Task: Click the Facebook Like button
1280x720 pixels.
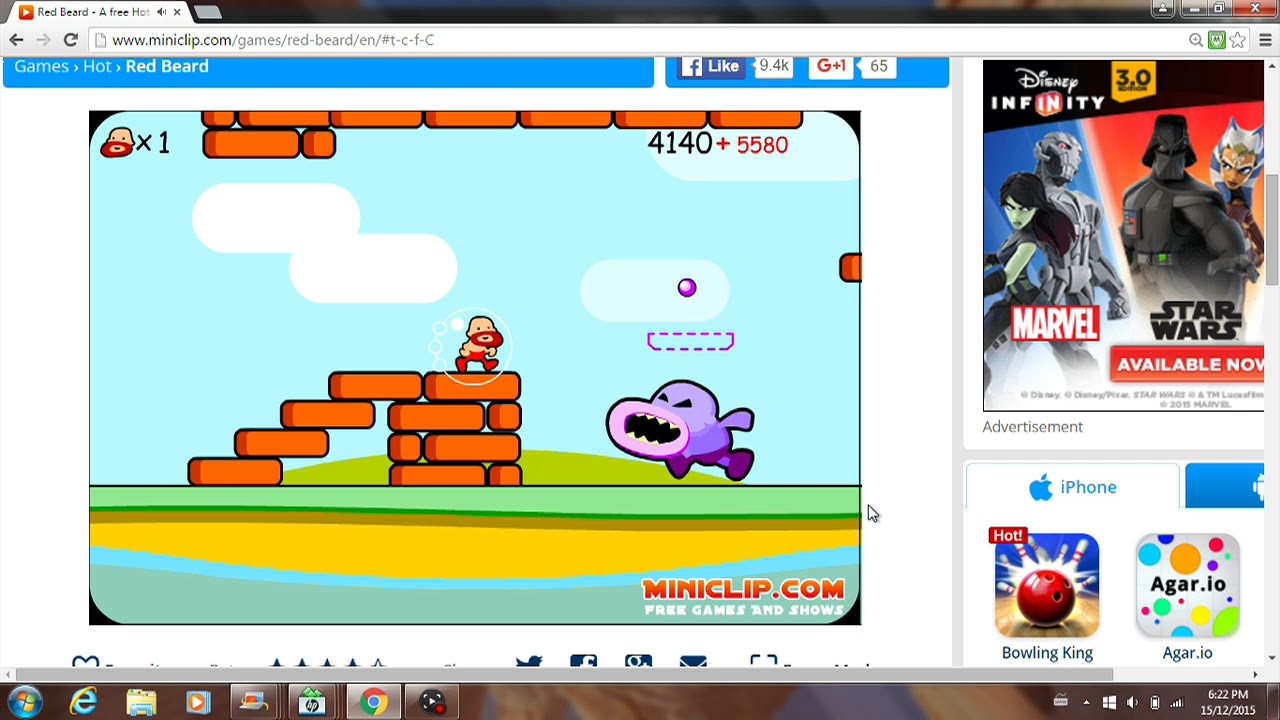Action: 711,66
